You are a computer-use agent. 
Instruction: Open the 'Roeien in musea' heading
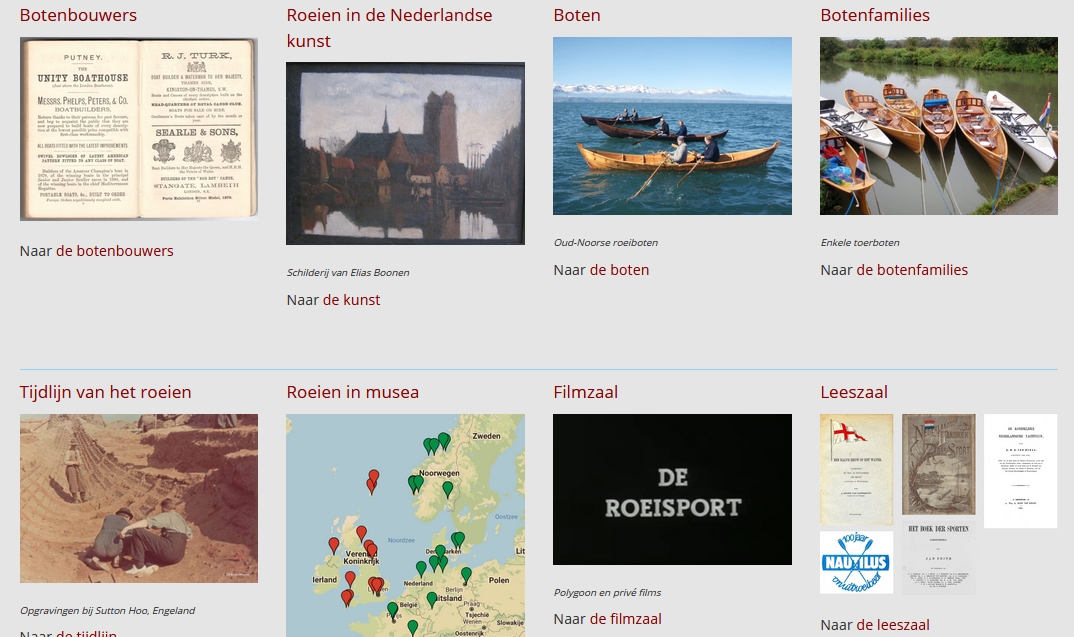[353, 392]
